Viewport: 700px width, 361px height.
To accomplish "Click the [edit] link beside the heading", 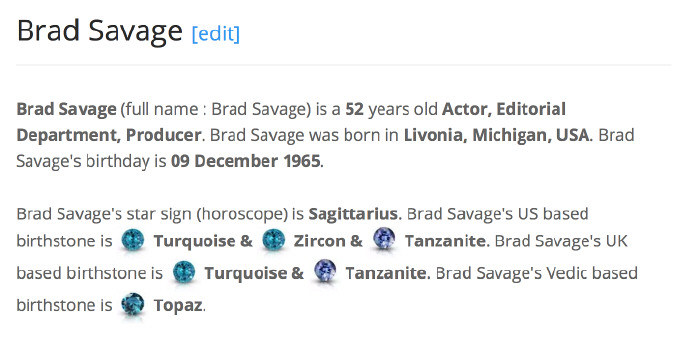I will (x=216, y=33).
